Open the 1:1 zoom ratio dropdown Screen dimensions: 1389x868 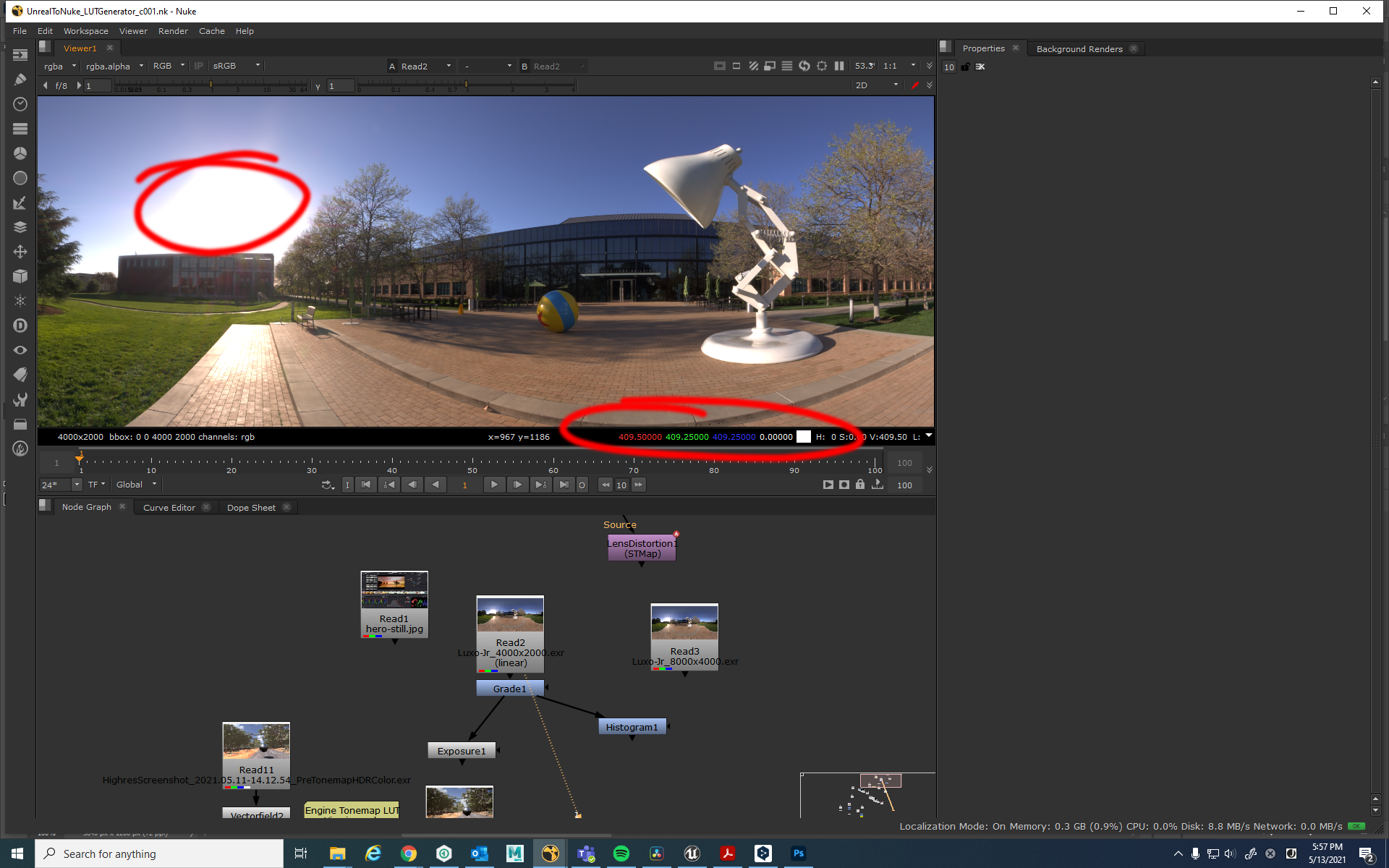coord(899,66)
